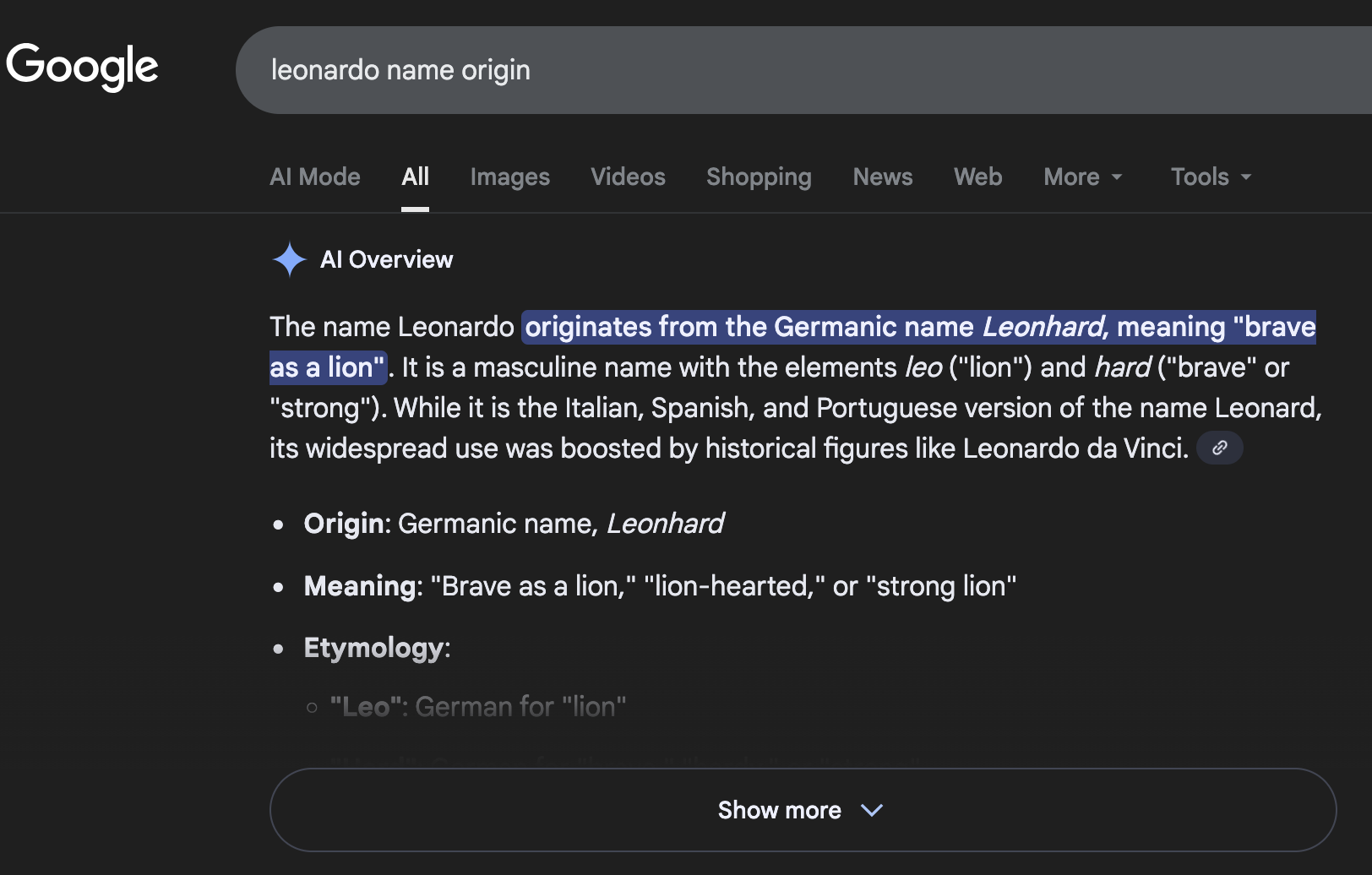Click the highlighted text 'originates from the Germanic name'
This screenshot has height=875, width=1372.
point(749,327)
